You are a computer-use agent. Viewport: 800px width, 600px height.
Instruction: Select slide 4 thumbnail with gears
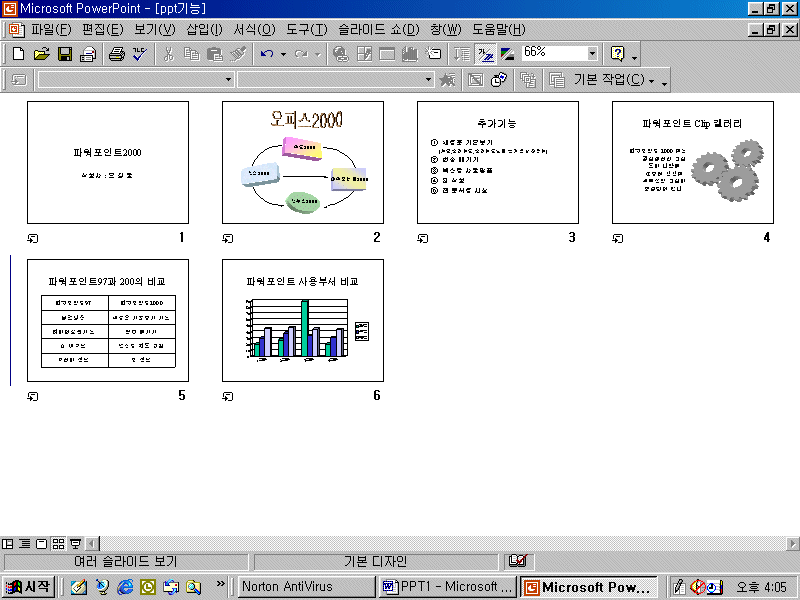click(x=693, y=162)
